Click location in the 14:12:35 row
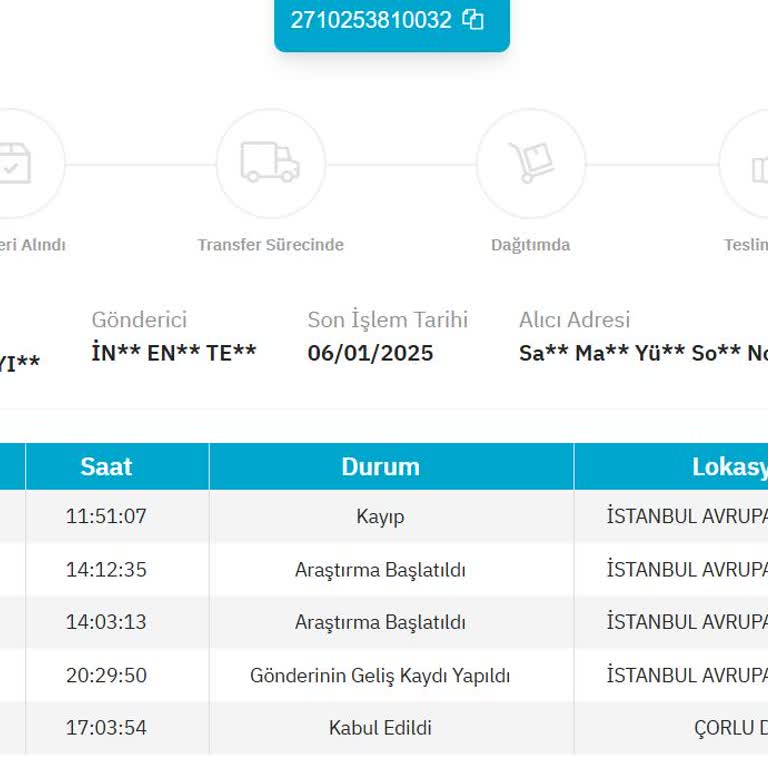 (687, 570)
